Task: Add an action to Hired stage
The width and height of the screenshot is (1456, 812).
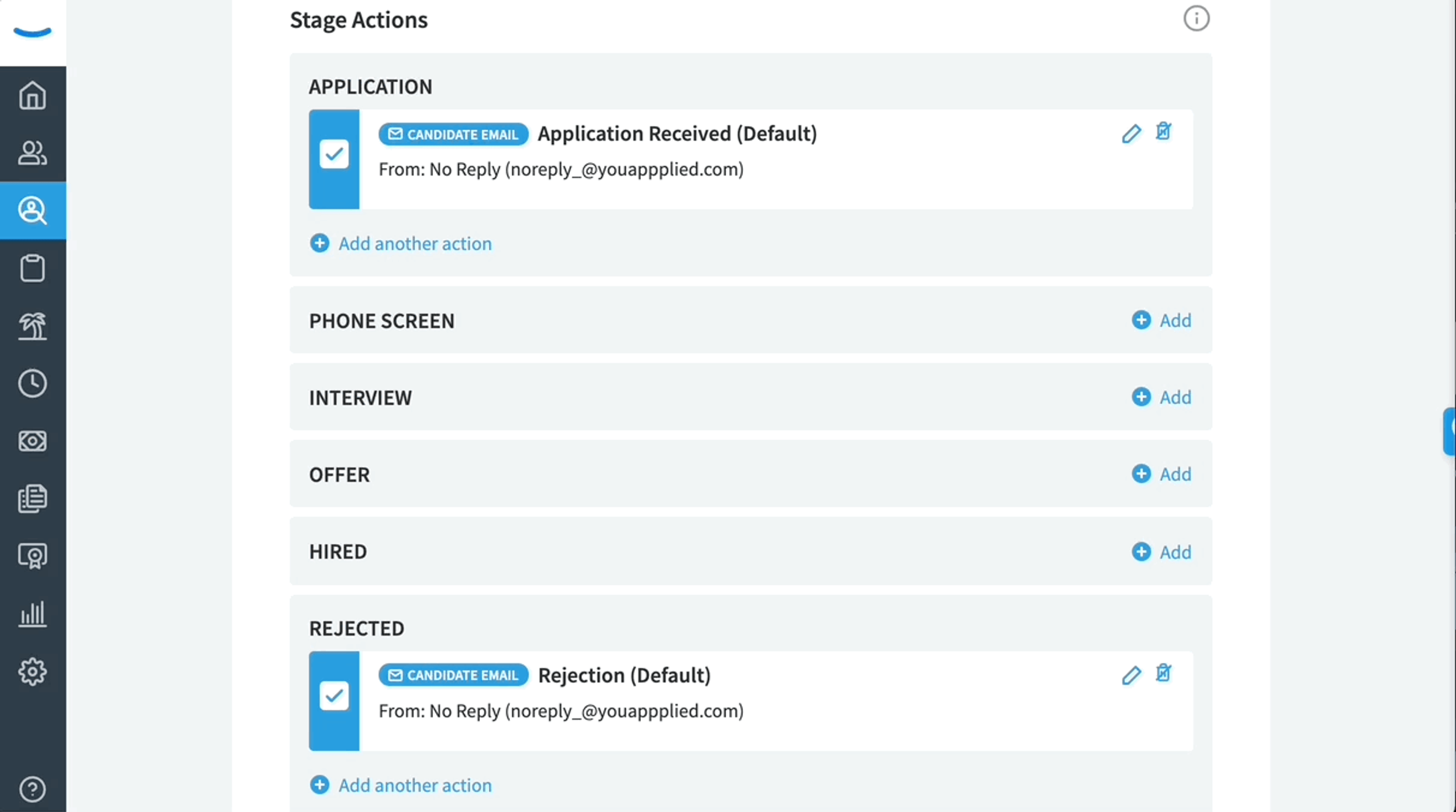Action: point(1161,552)
